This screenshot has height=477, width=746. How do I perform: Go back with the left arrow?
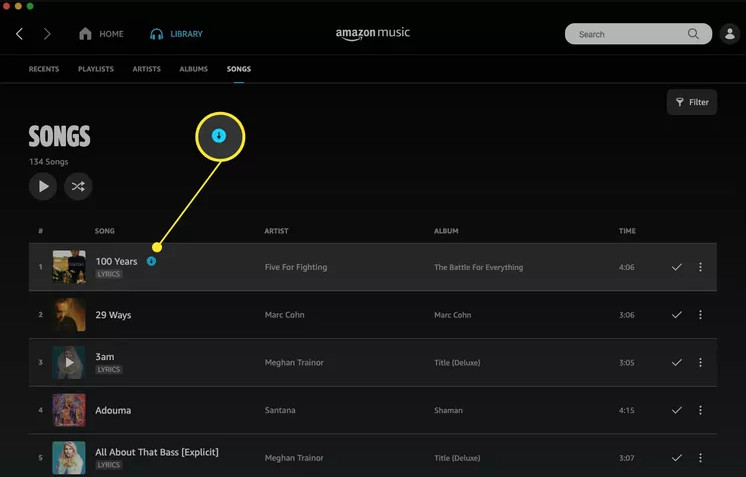[x=20, y=34]
